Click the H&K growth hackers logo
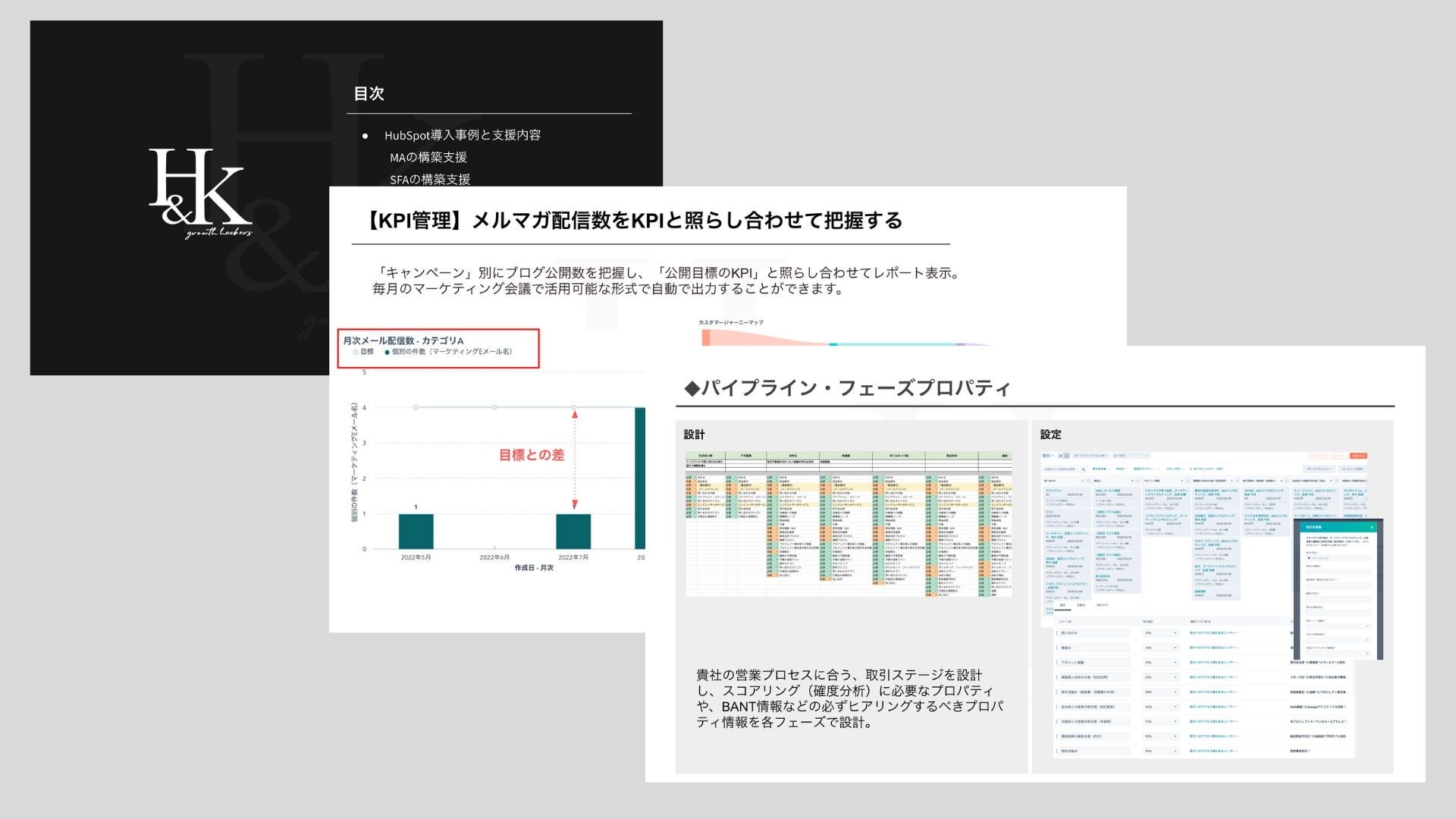 199,190
